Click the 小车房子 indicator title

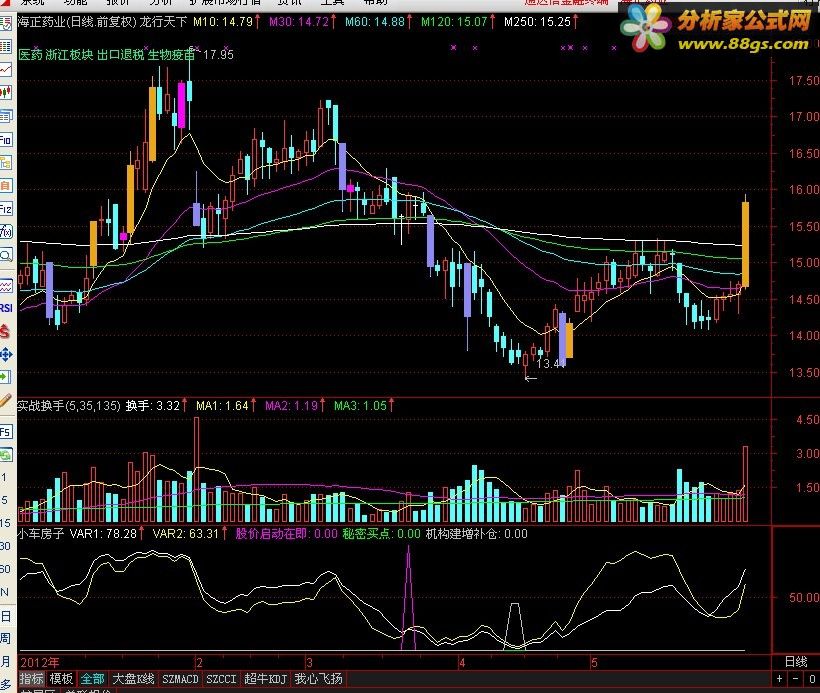click(x=41, y=533)
